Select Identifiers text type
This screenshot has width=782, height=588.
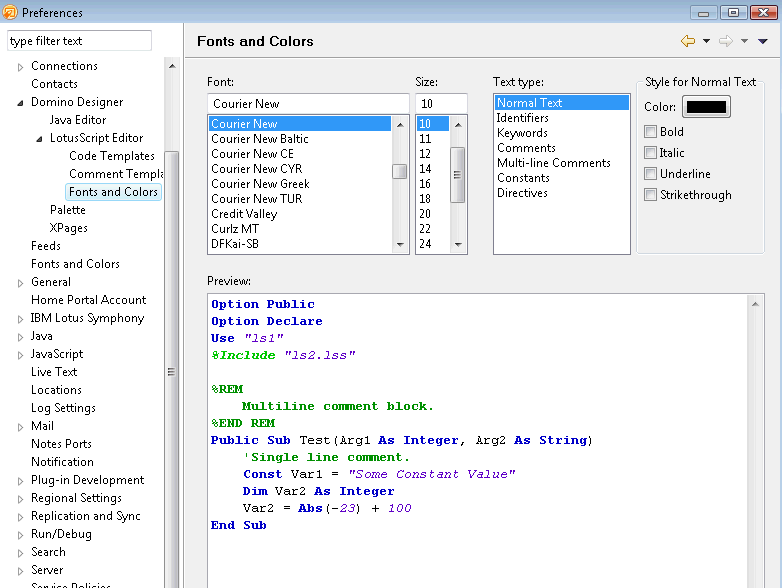pyautogui.click(x=522, y=118)
